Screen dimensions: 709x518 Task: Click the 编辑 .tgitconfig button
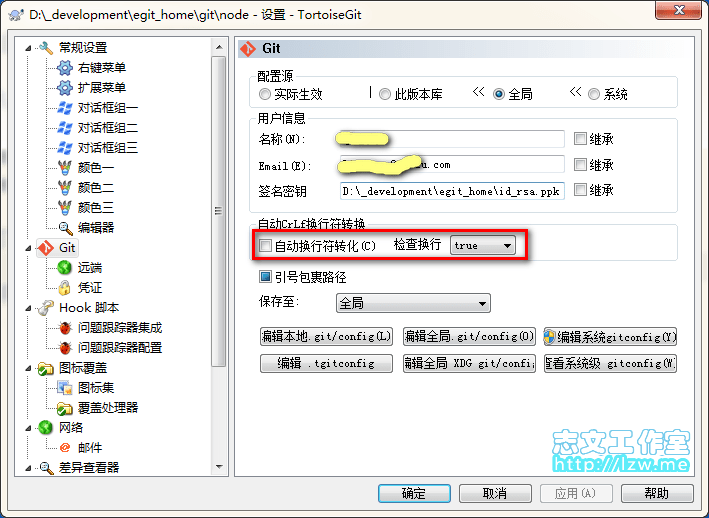click(x=326, y=363)
